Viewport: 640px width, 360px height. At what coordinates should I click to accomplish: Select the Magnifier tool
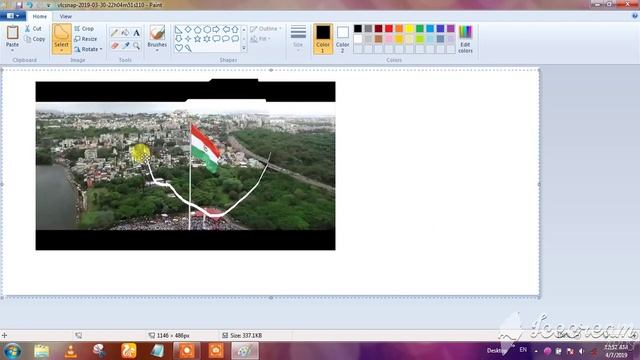pos(136,45)
